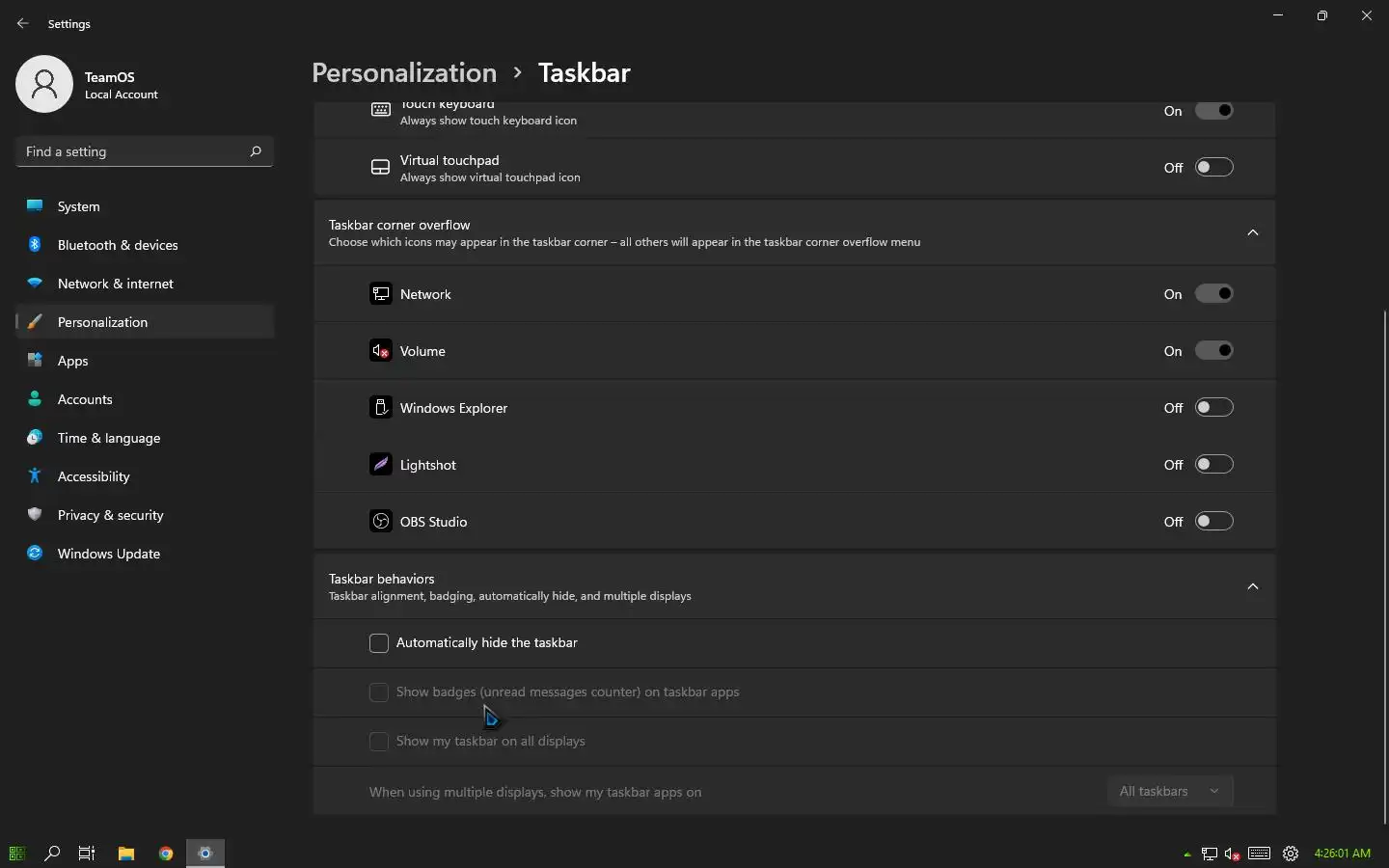
Task: Launch Chrome from the taskbar
Action: tap(166, 854)
